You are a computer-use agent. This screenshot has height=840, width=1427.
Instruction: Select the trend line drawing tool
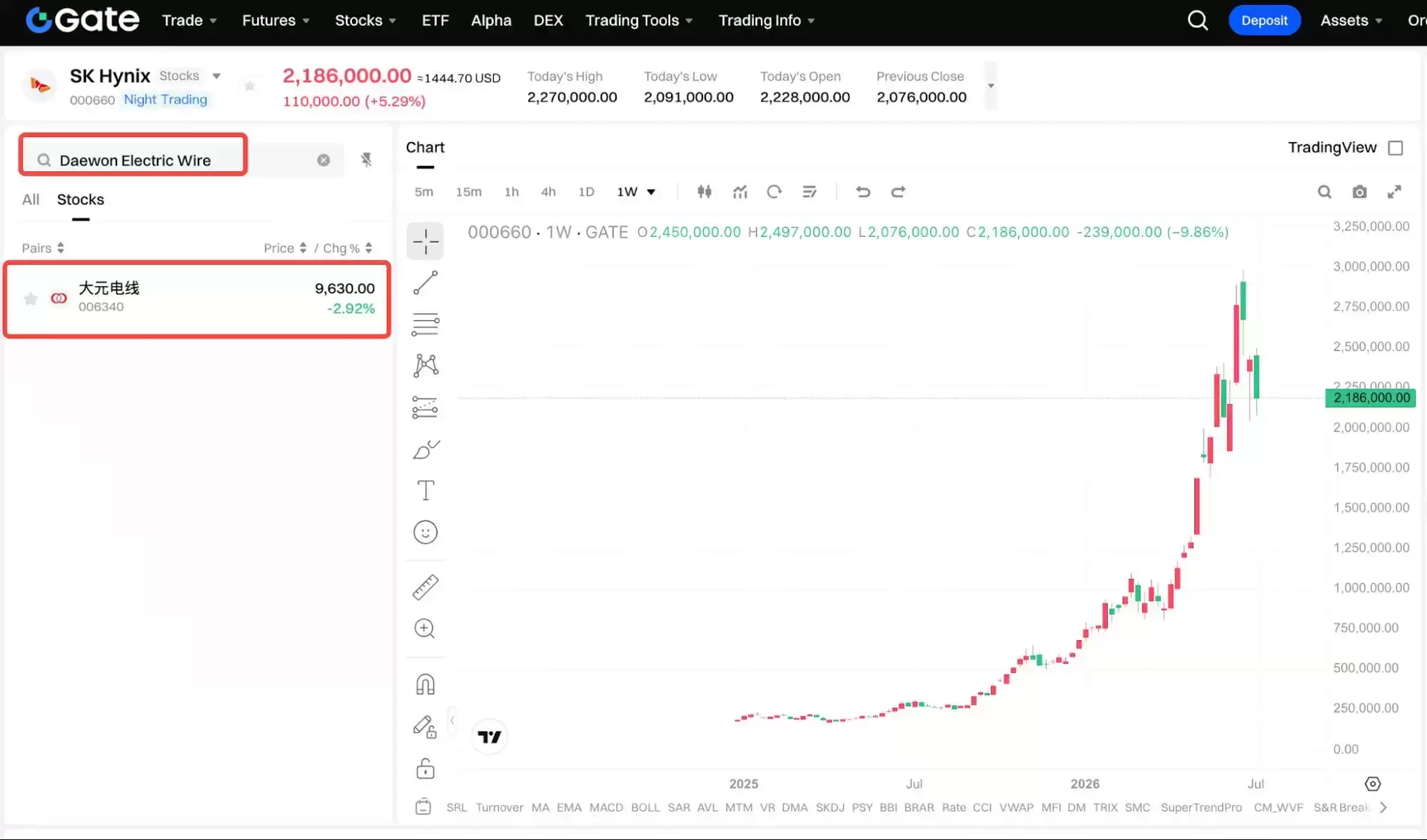(425, 283)
